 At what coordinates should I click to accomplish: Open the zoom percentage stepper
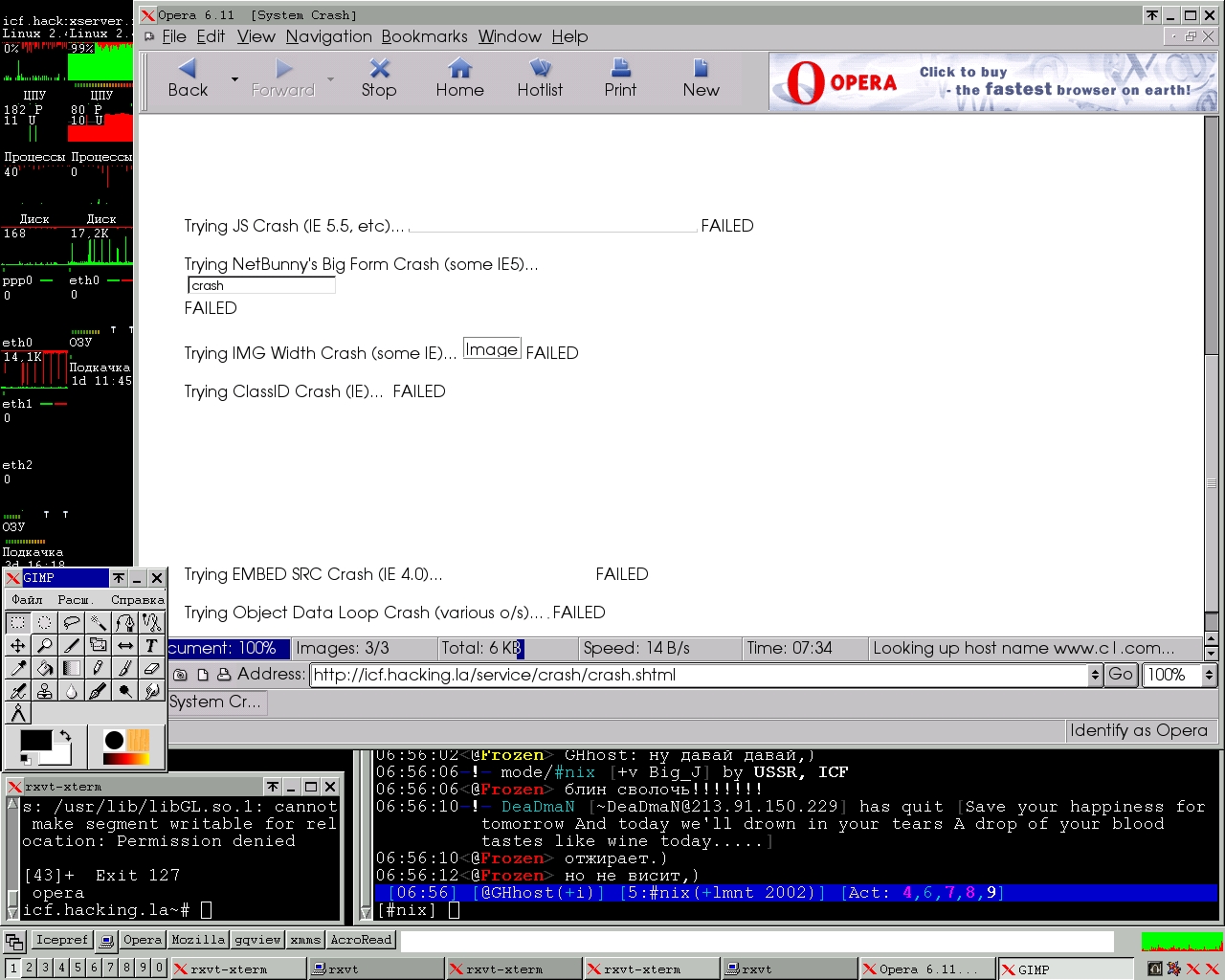click(1209, 675)
